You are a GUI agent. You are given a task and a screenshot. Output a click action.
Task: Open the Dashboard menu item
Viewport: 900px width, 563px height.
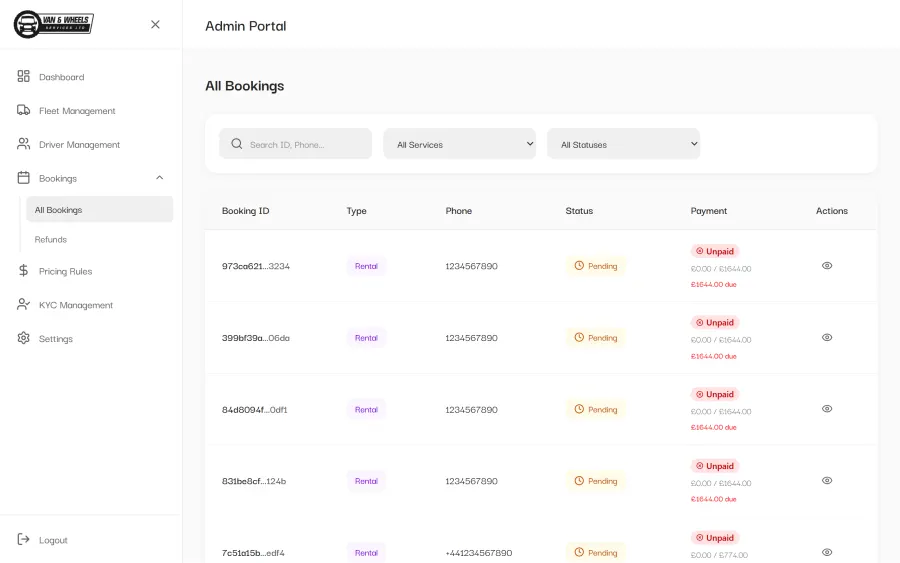pos(61,77)
